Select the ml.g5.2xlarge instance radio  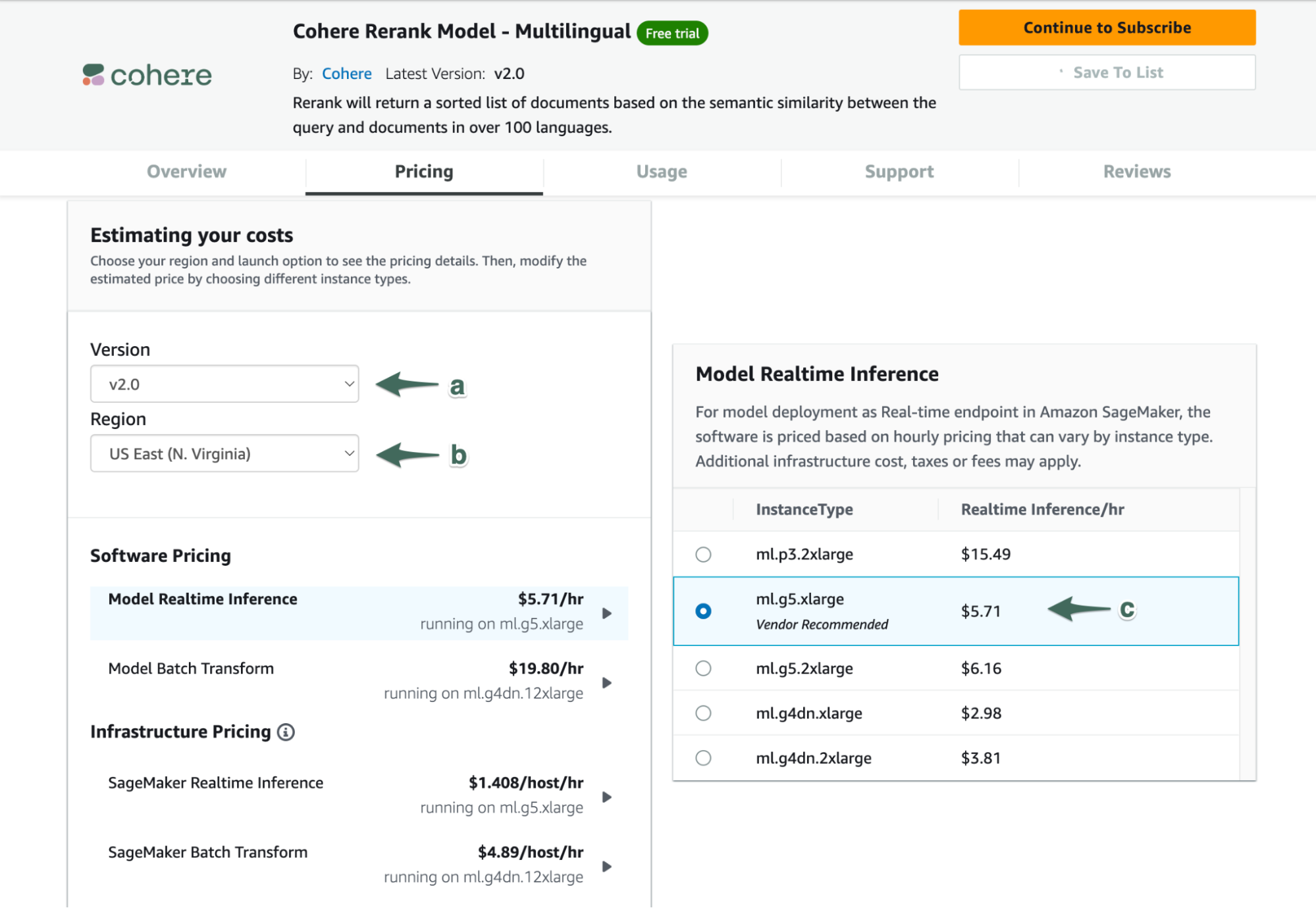click(703, 668)
